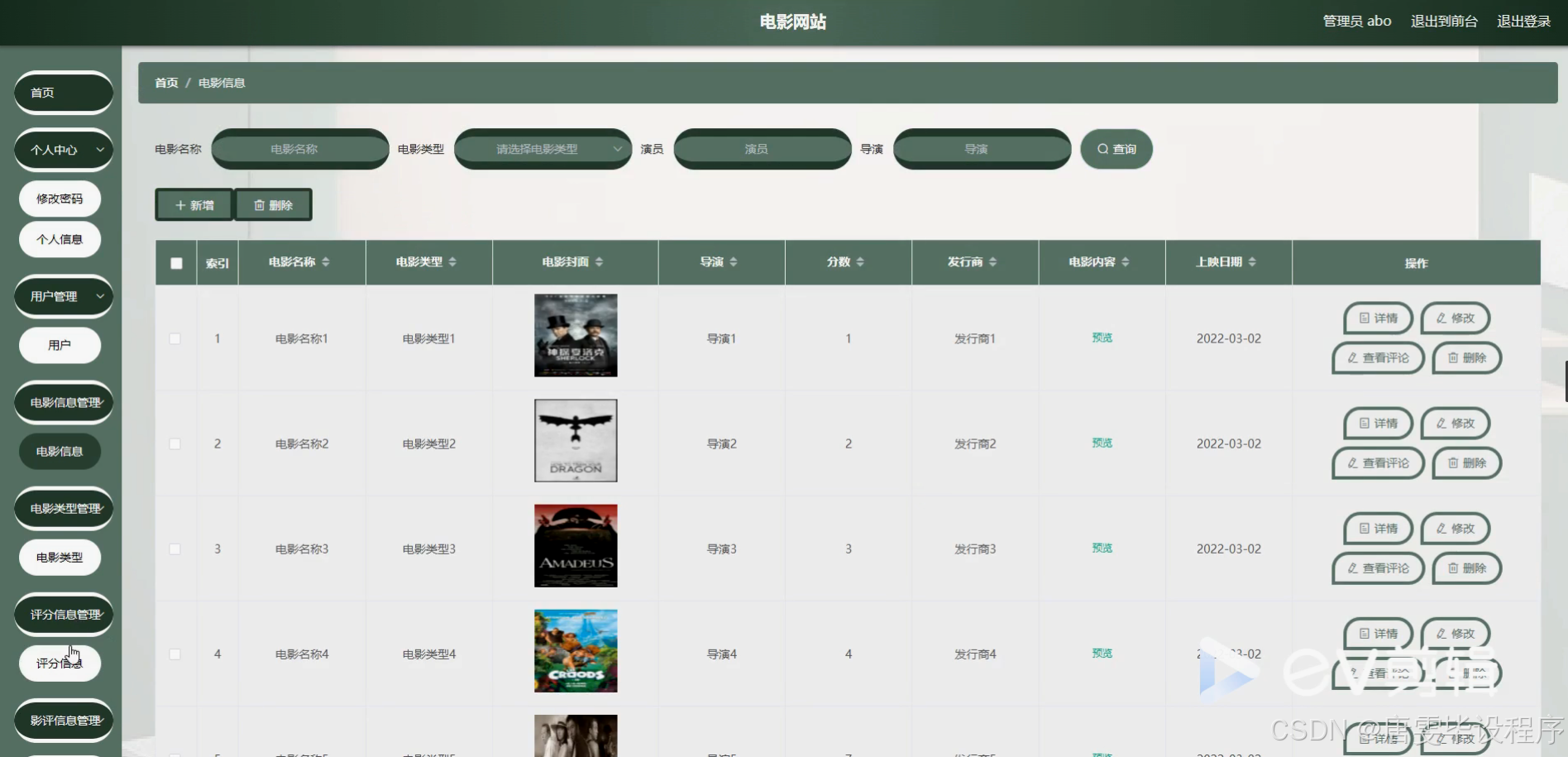Viewport: 1568px width, 757px height.
Task: Sort by 分数 column arrows
Action: (x=860, y=262)
